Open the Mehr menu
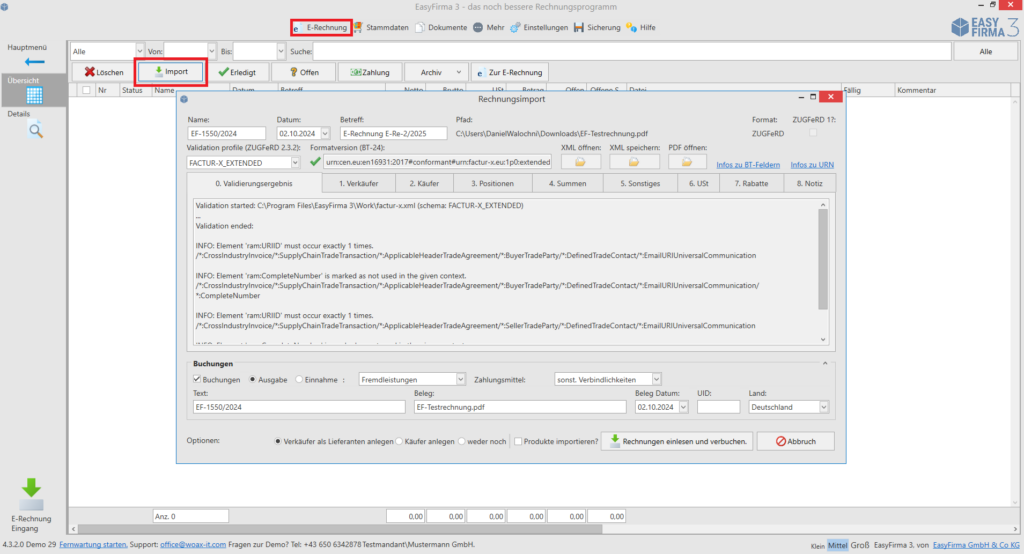Viewport: 1024px width, 554px height. [488, 27]
